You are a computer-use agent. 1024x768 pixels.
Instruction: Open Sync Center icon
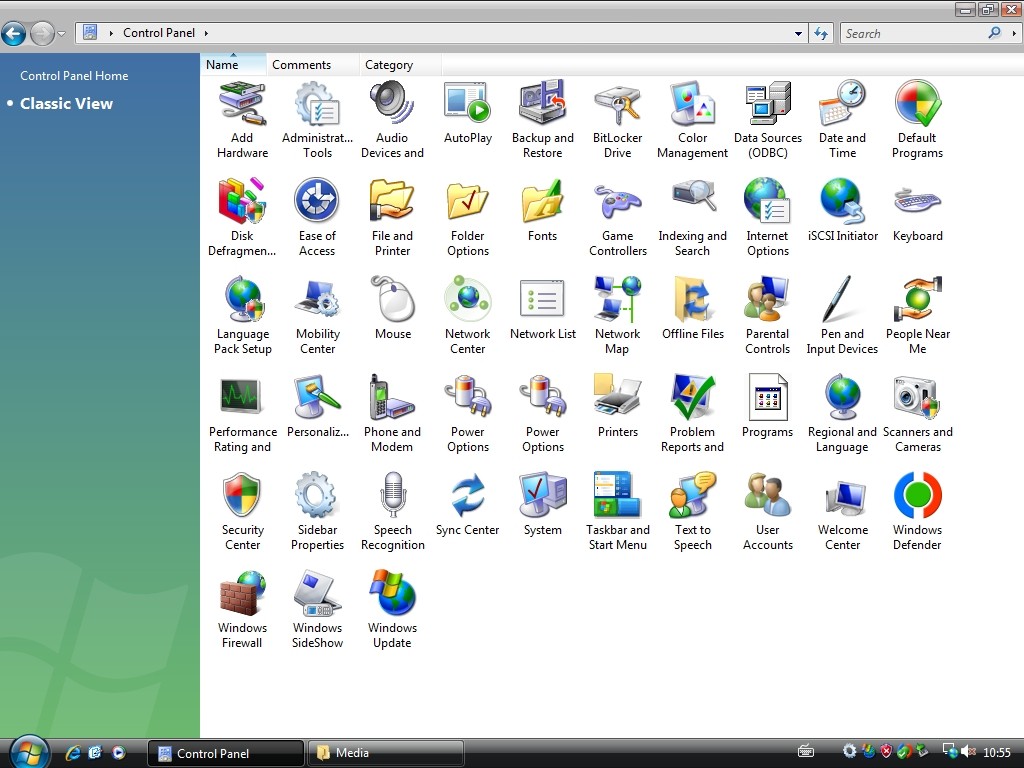coord(468,495)
